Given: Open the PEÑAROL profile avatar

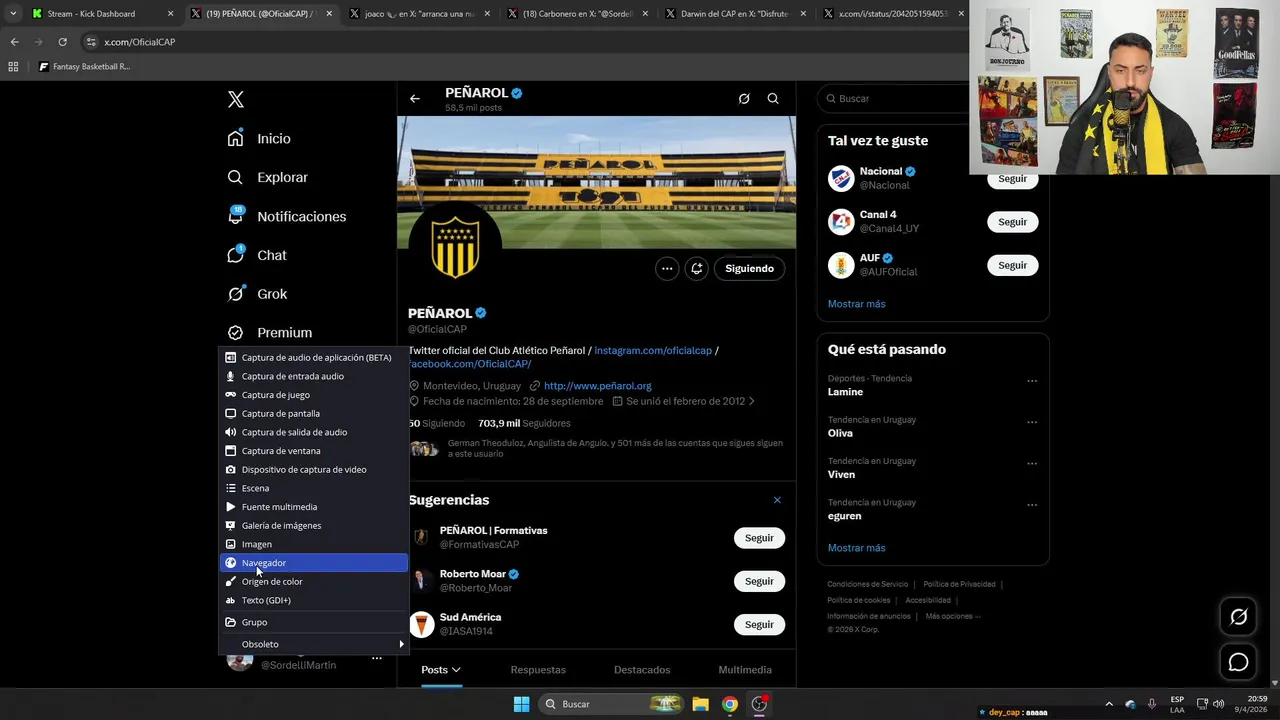Looking at the screenshot, I should [455, 247].
